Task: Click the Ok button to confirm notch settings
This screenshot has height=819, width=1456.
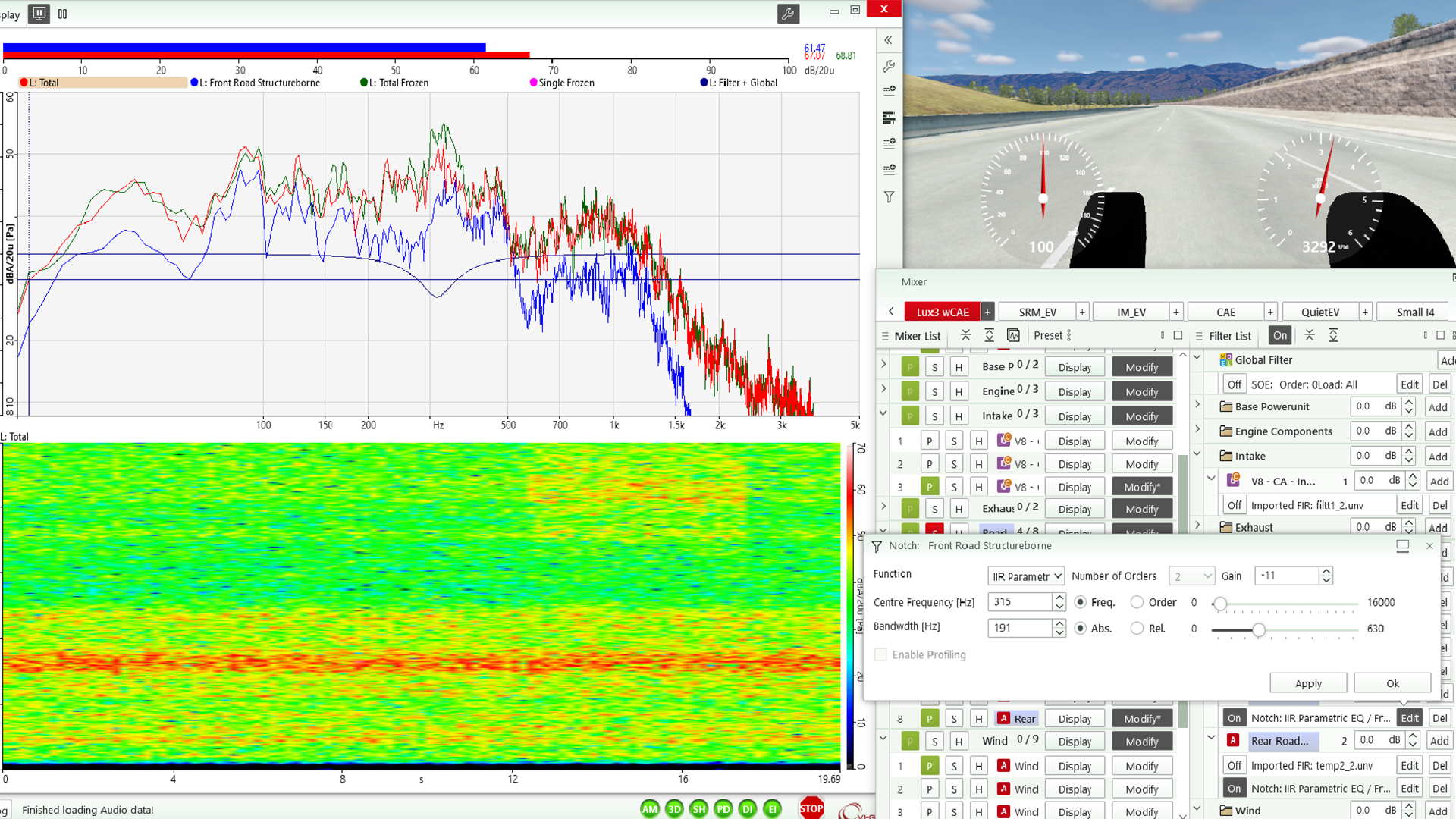Action: tap(1392, 682)
